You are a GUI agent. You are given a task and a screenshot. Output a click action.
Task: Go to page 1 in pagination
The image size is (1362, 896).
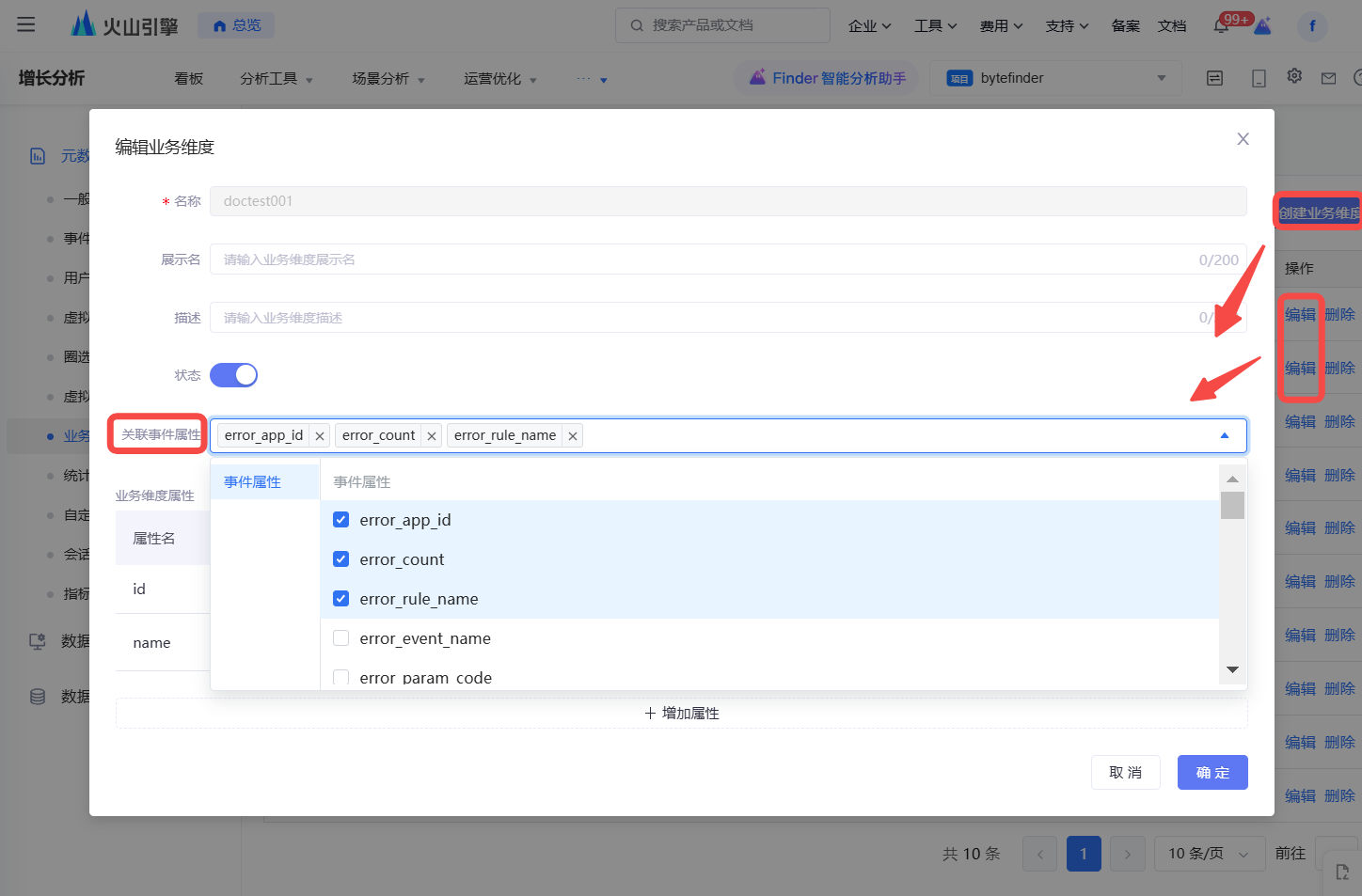tap(1084, 854)
